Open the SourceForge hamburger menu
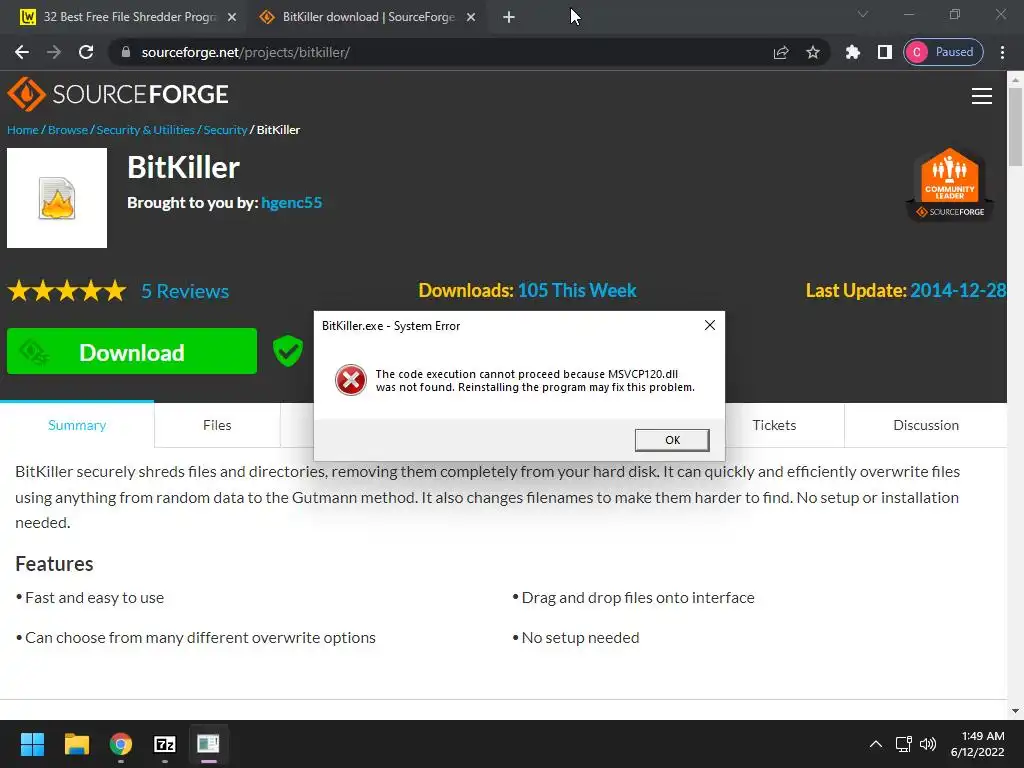Image resolution: width=1024 pixels, height=768 pixels. coord(982,96)
